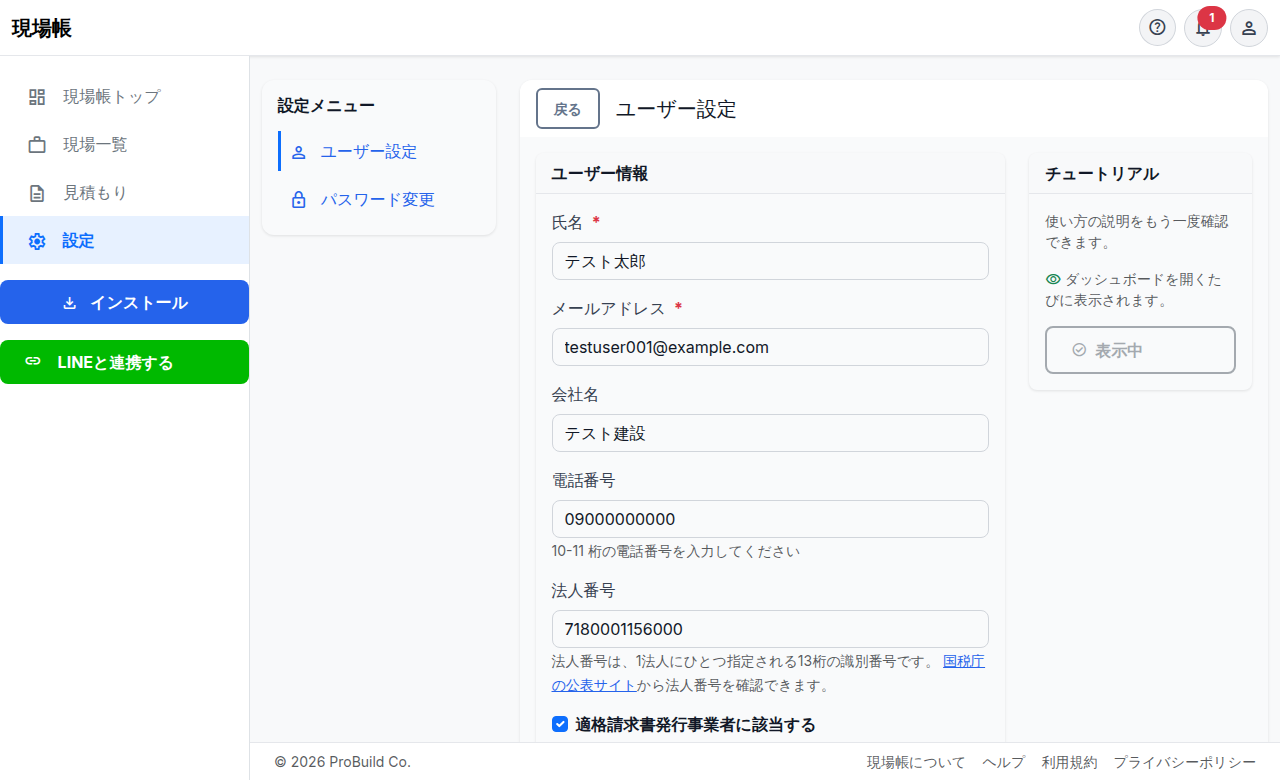Click the briefcase icon beside 現場一覧

coord(37,145)
